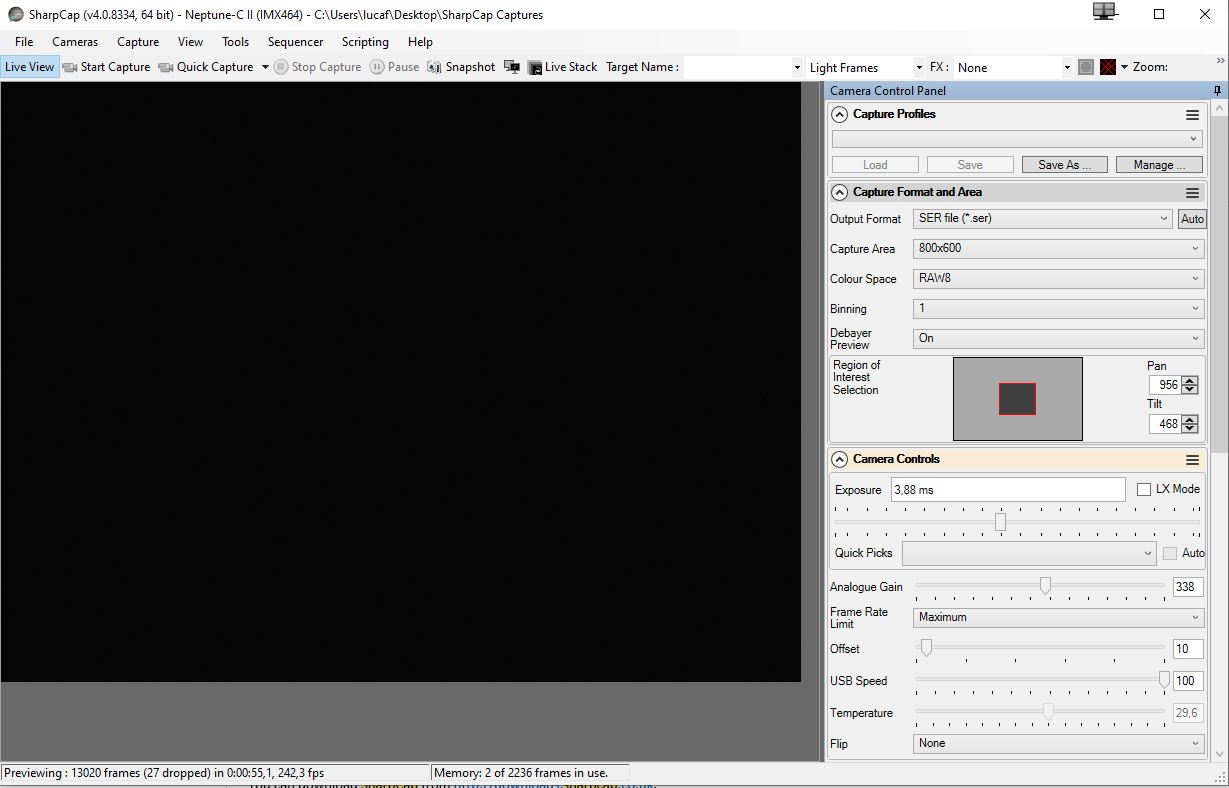Open the Tools menu

236,42
